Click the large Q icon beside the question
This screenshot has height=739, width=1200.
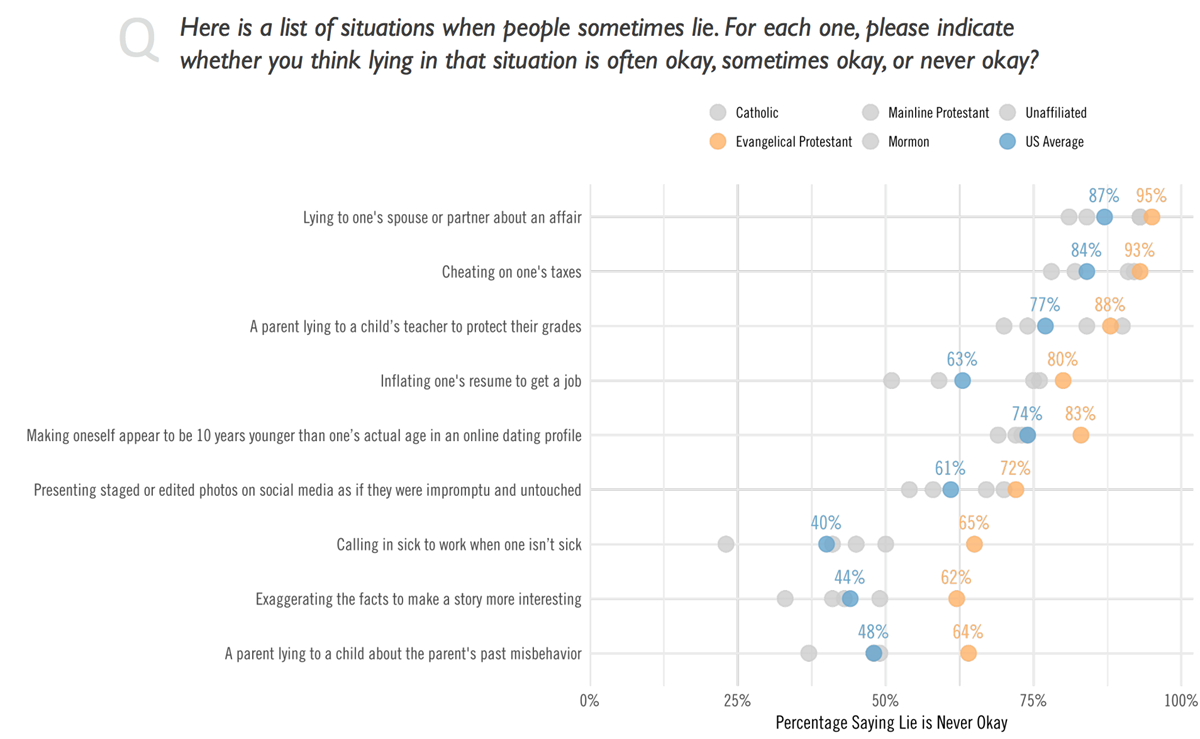click(138, 42)
